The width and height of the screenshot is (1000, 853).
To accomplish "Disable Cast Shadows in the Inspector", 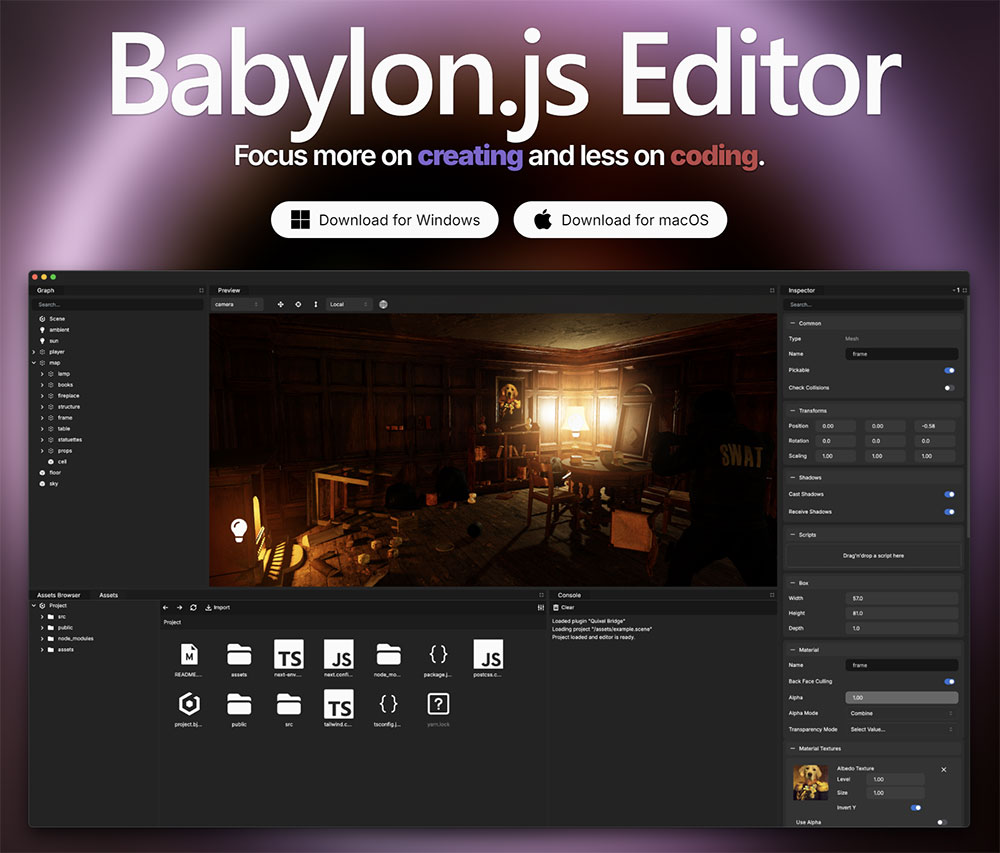I will click(x=951, y=494).
